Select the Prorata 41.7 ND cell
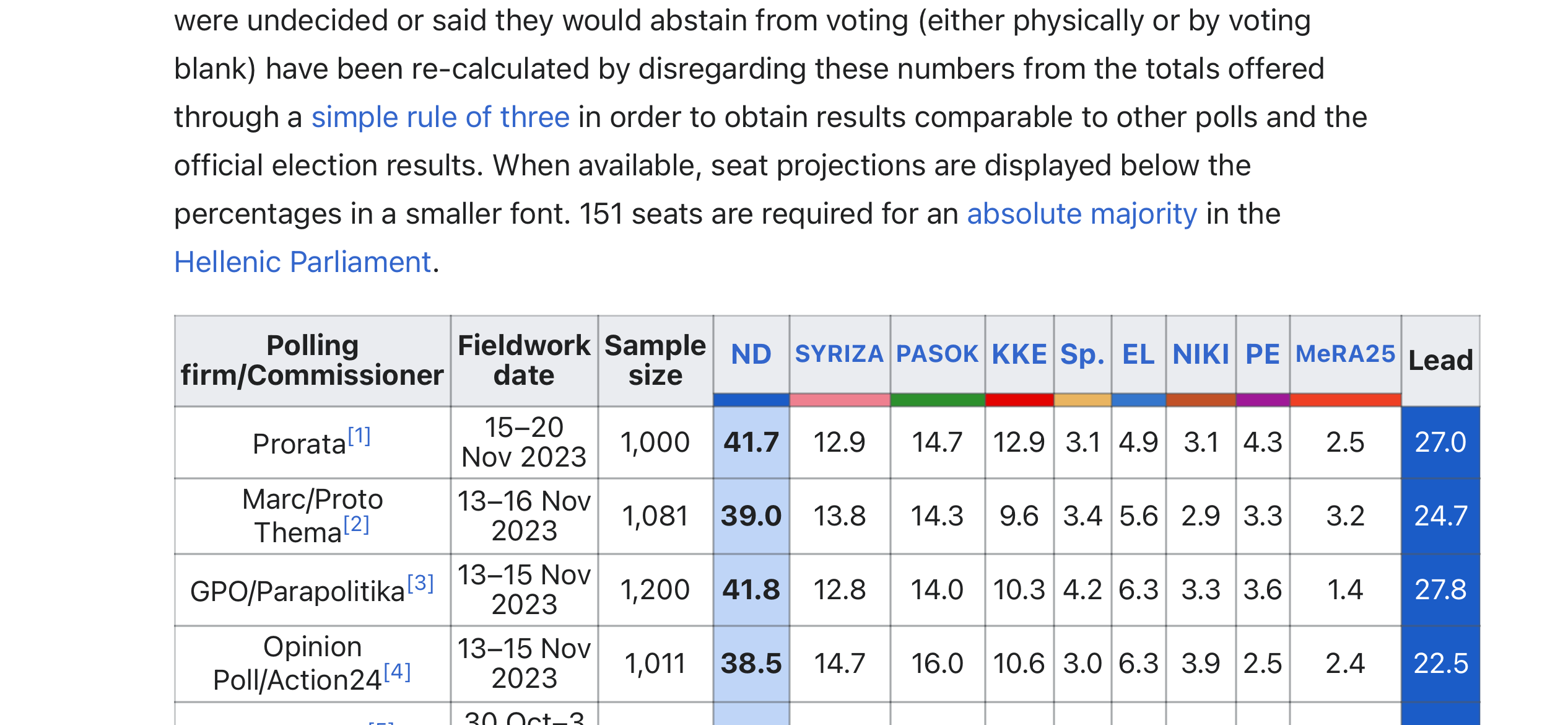The height and width of the screenshot is (725, 1568). [x=751, y=442]
